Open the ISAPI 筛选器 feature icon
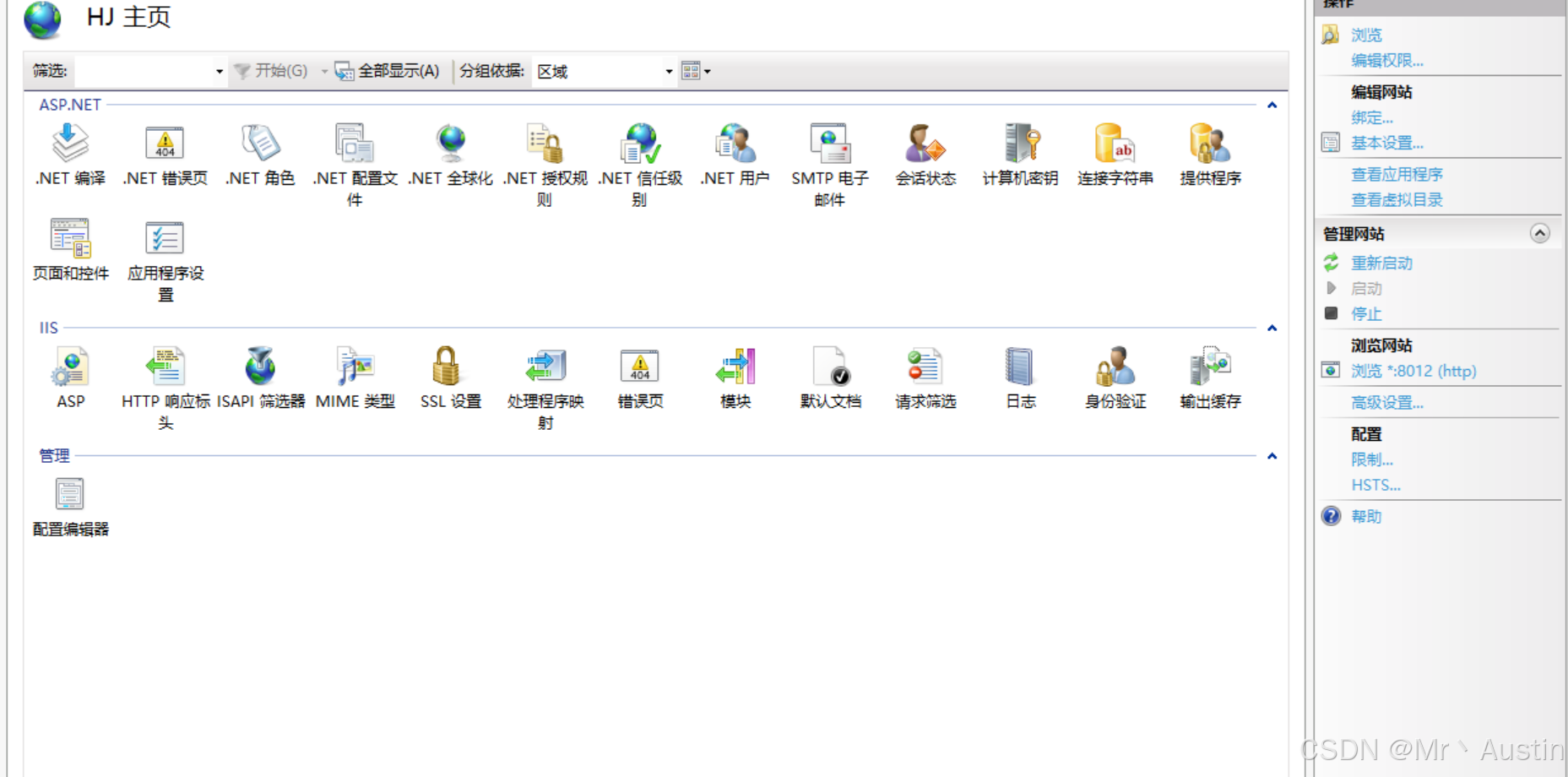The height and width of the screenshot is (777, 1568). coord(261,367)
